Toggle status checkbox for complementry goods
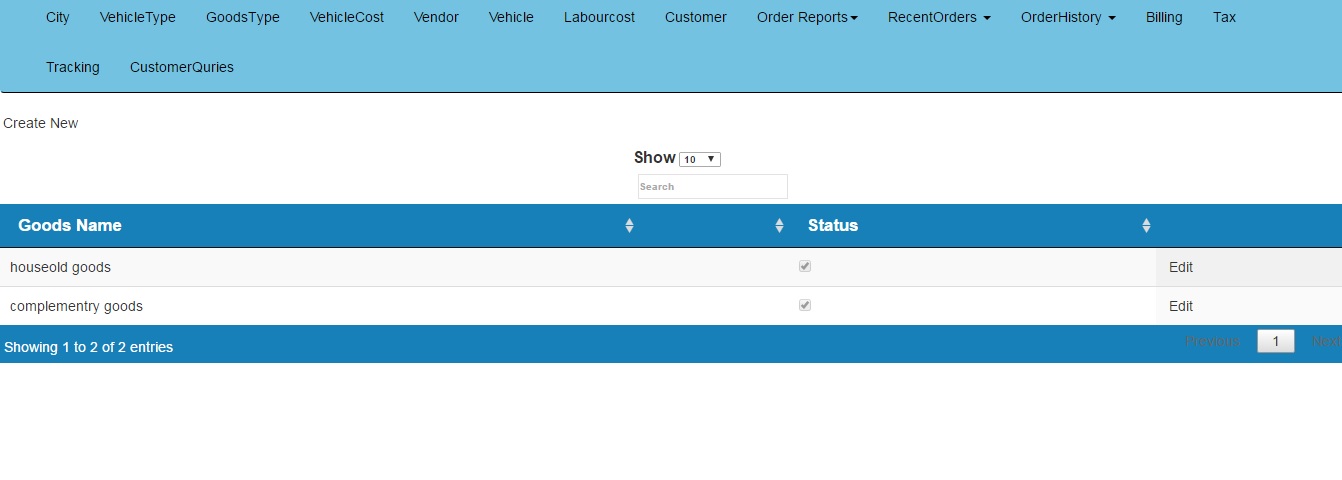This screenshot has height=480, width=1342. (805, 306)
